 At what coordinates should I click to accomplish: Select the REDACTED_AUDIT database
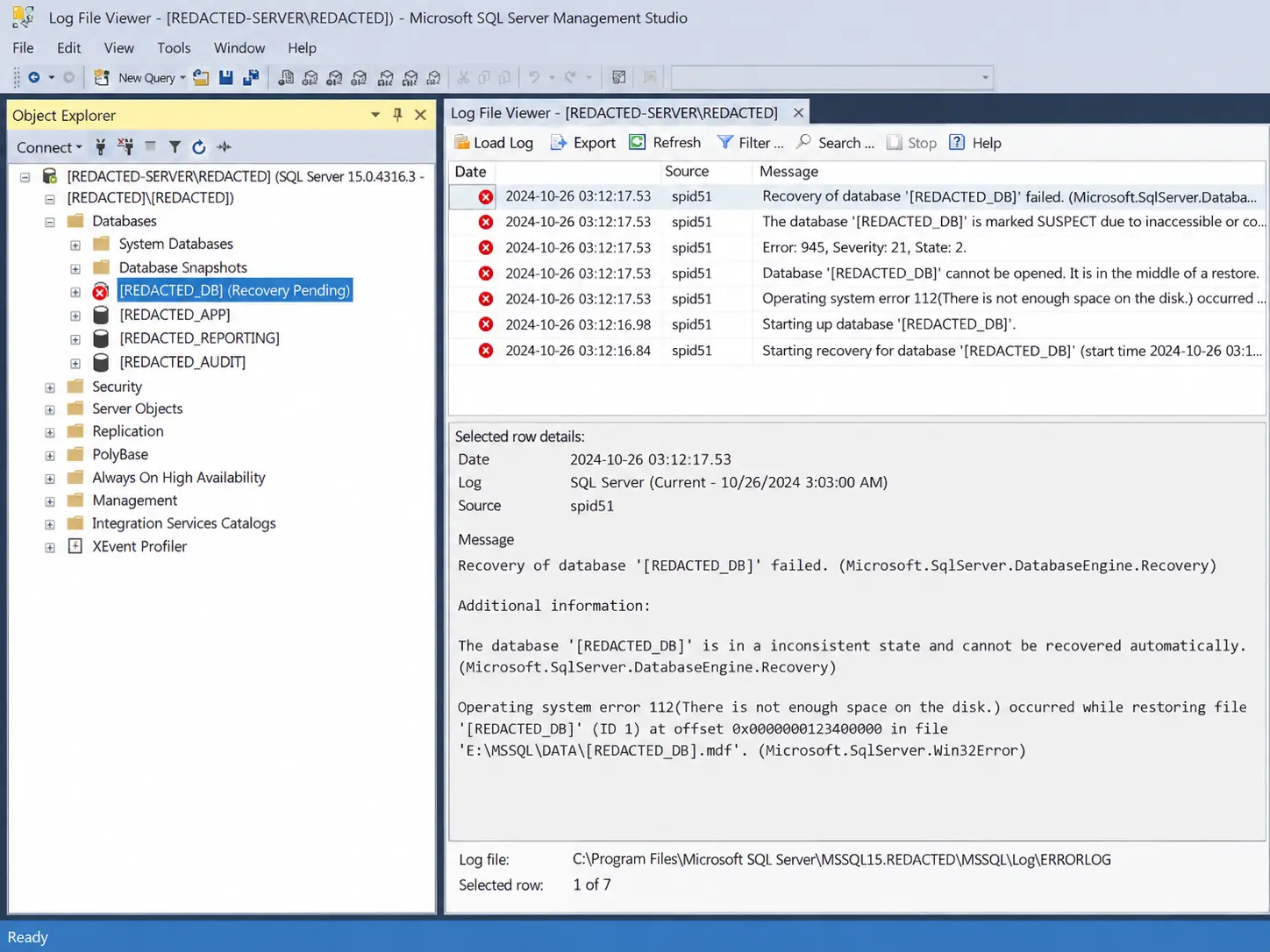pyautogui.click(x=182, y=361)
